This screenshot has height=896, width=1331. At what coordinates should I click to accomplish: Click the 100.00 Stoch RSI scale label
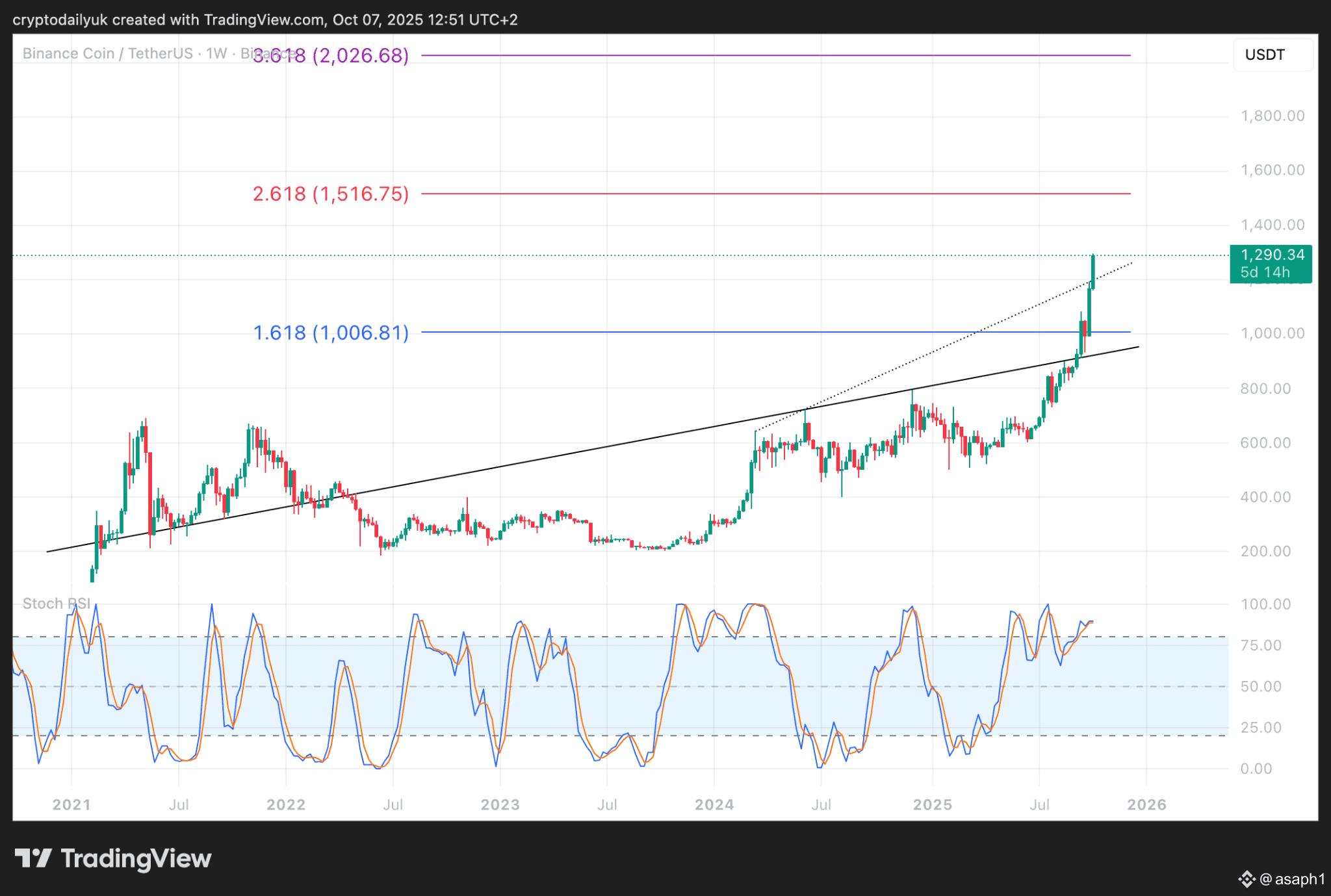pos(1265,604)
